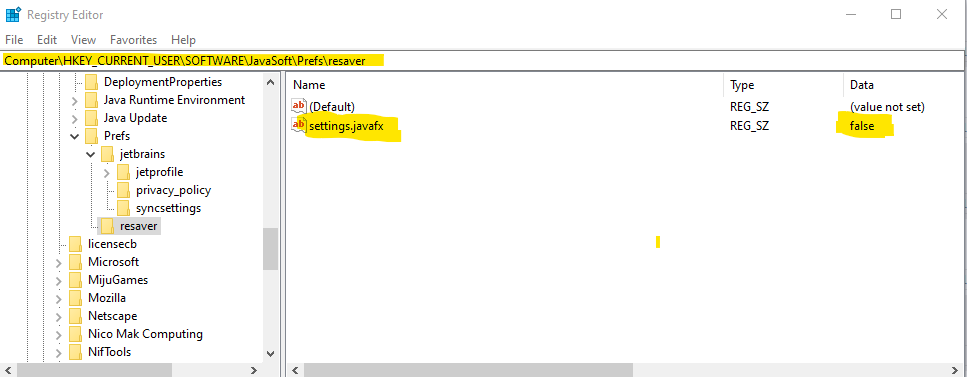Click REG_SZ type of settings.javafx row
The height and width of the screenshot is (377, 967).
point(749,125)
